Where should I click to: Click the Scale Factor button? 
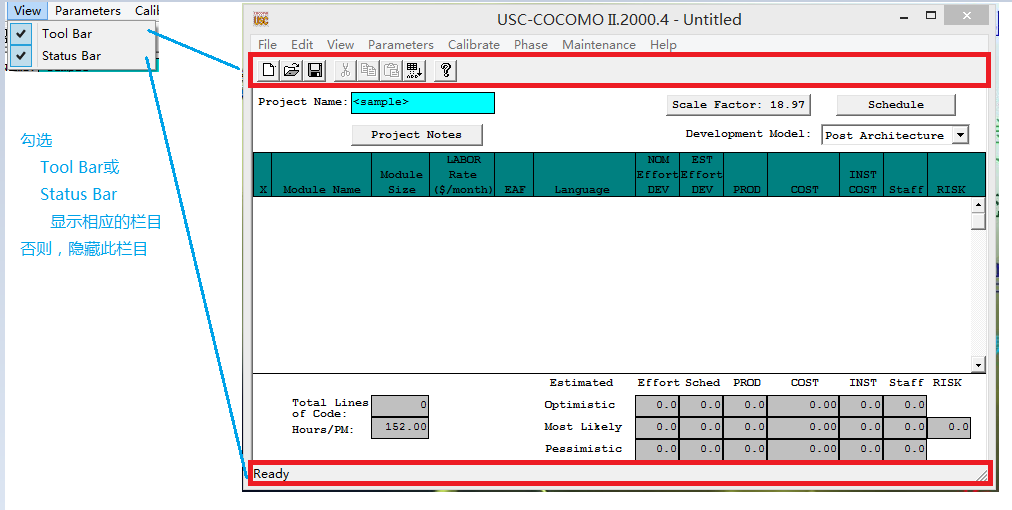pyautogui.click(x=738, y=105)
